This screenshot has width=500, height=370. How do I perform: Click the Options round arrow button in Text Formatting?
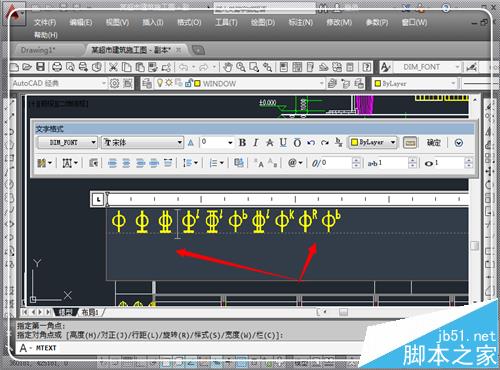click(x=459, y=143)
